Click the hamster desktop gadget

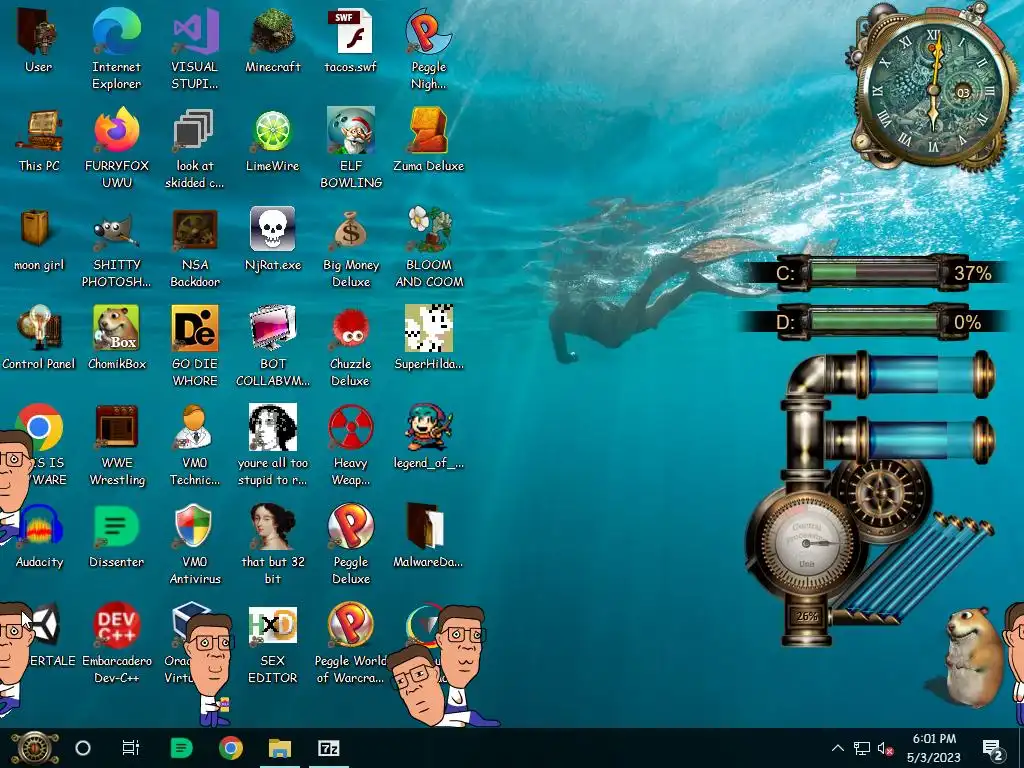(972, 657)
